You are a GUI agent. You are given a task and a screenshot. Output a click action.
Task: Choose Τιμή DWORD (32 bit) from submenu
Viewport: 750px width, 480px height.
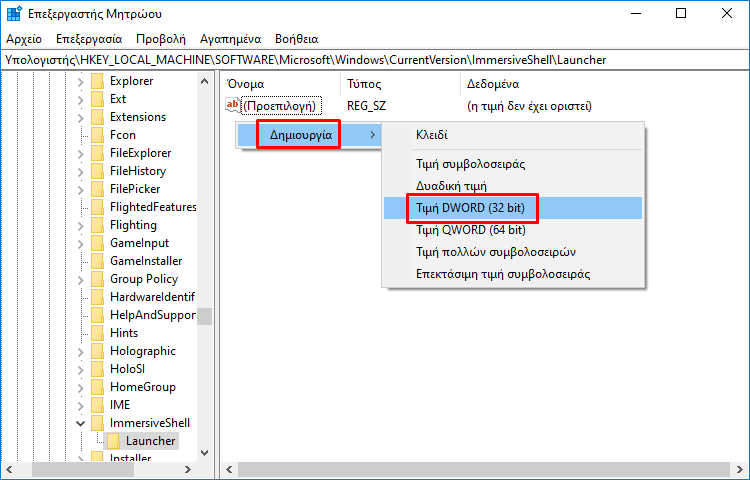click(x=513, y=208)
